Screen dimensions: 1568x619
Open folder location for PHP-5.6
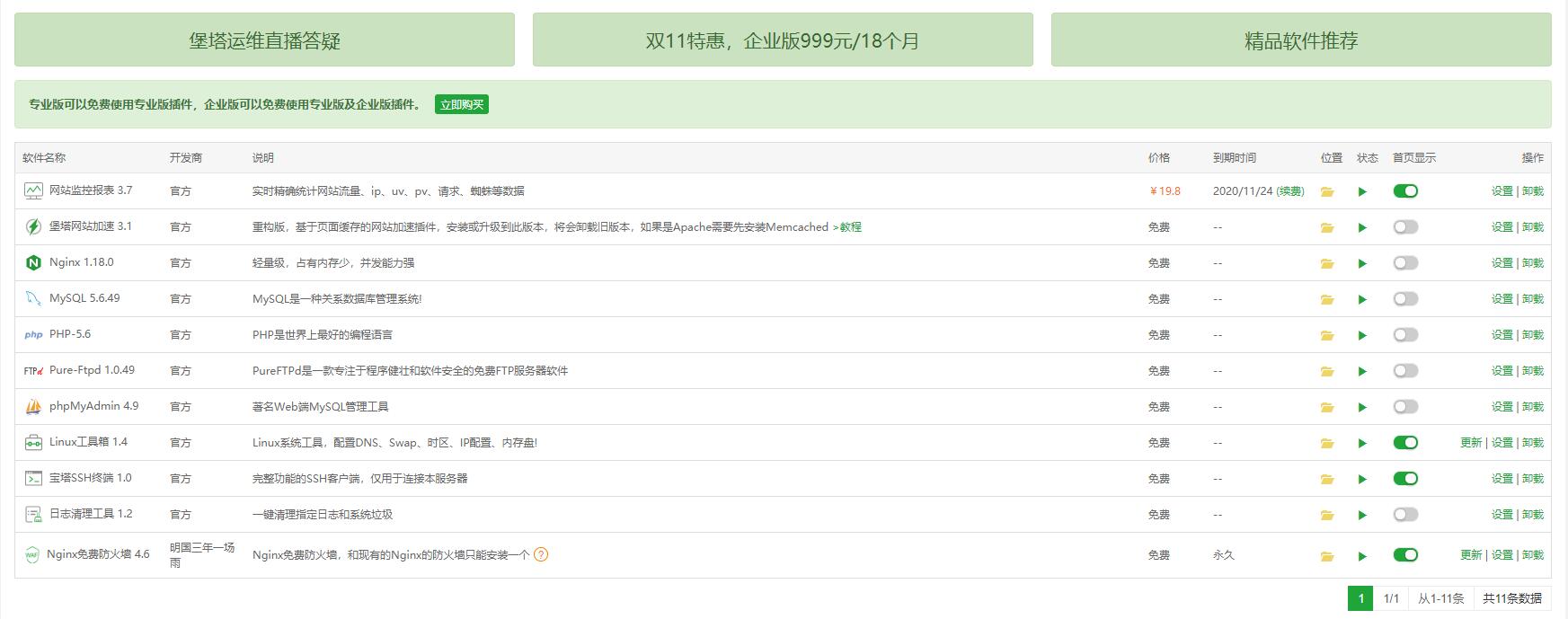(x=1327, y=335)
